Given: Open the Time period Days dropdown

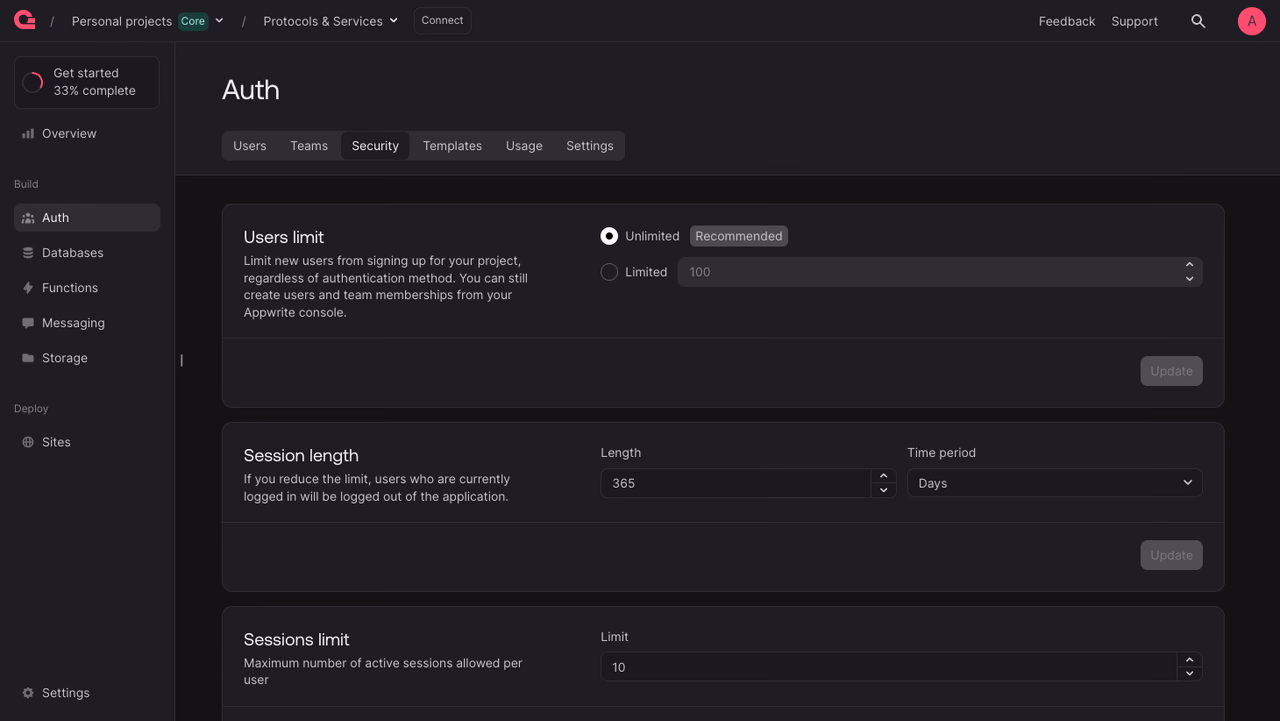Looking at the screenshot, I should (1054, 483).
